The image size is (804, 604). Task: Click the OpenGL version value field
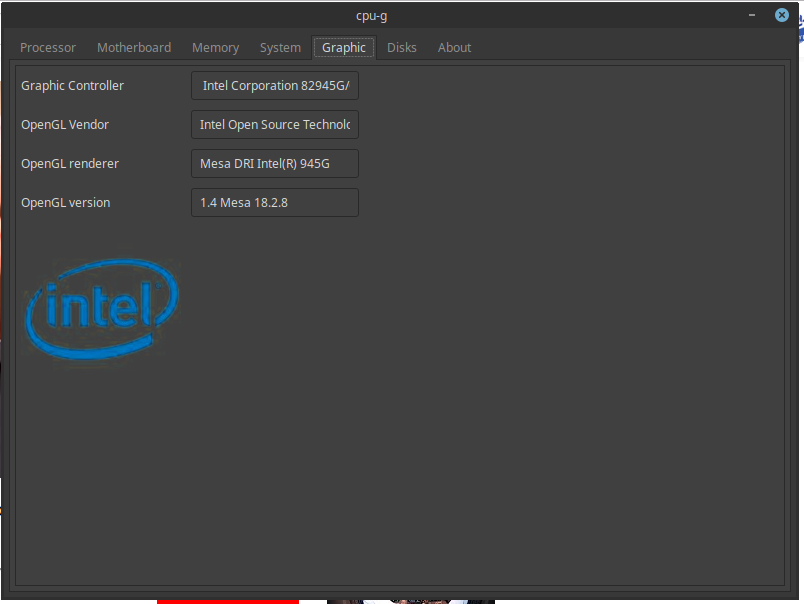(275, 203)
